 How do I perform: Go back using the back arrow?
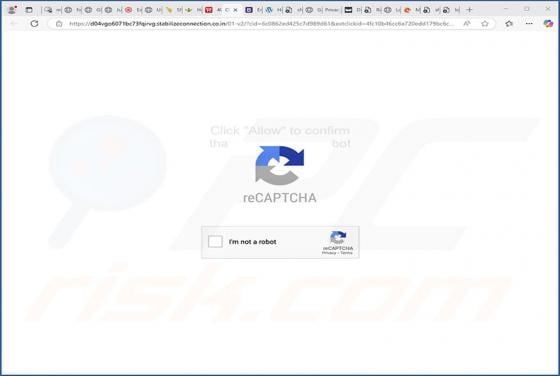14,24
